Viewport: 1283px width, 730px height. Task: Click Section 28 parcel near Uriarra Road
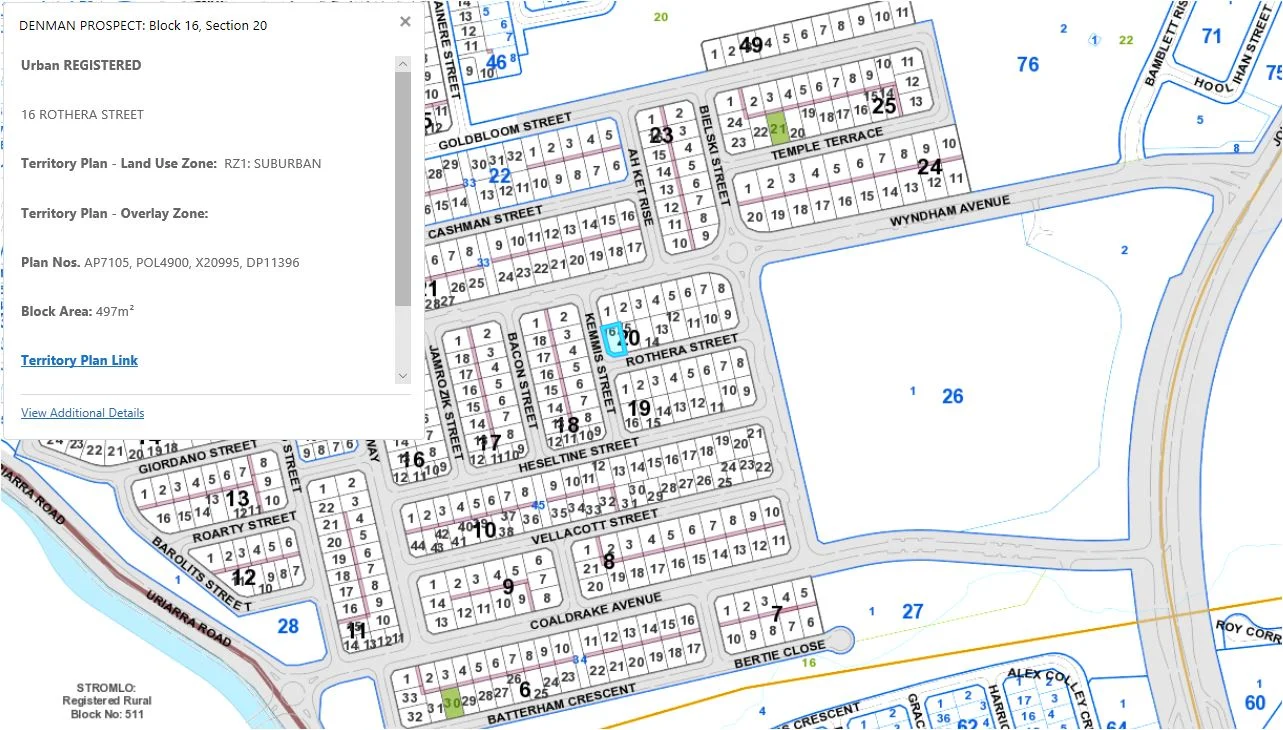click(288, 627)
